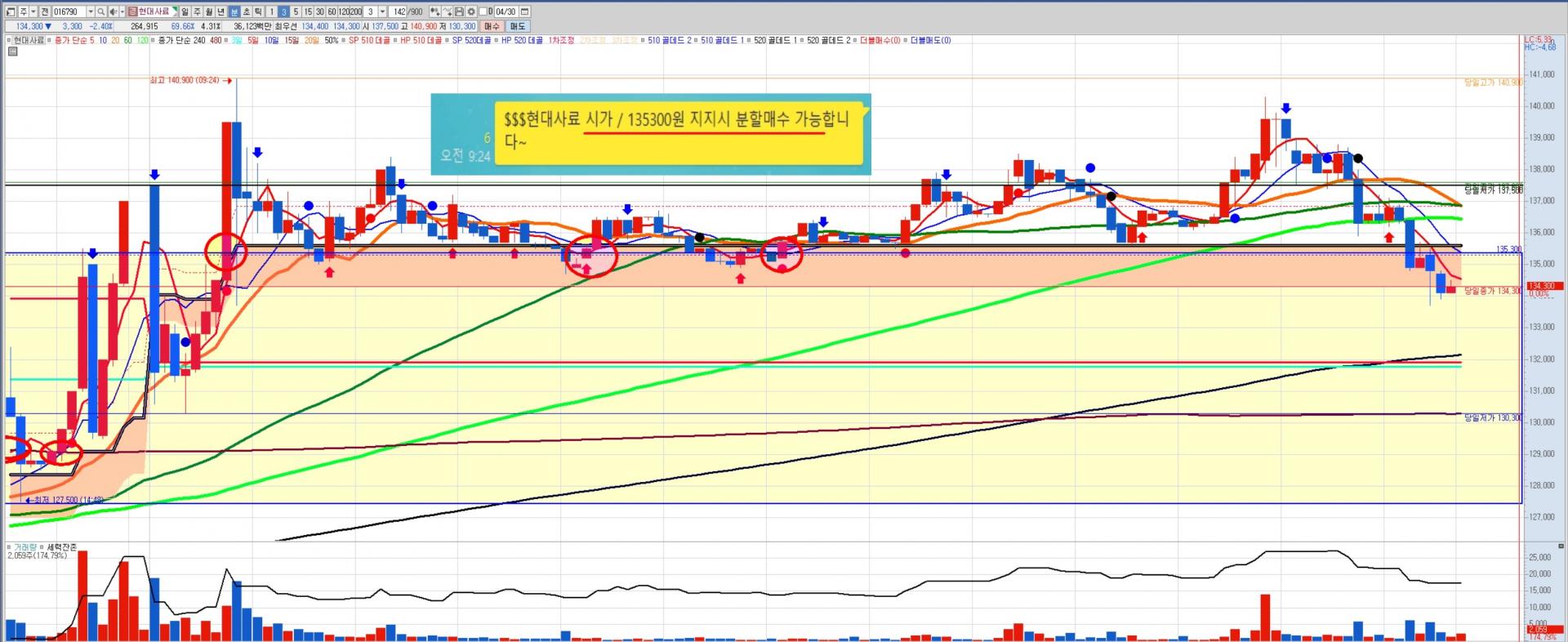Click the HP 510 대골 indicator legend
The width and height of the screenshot is (1568, 642).
(x=420, y=40)
